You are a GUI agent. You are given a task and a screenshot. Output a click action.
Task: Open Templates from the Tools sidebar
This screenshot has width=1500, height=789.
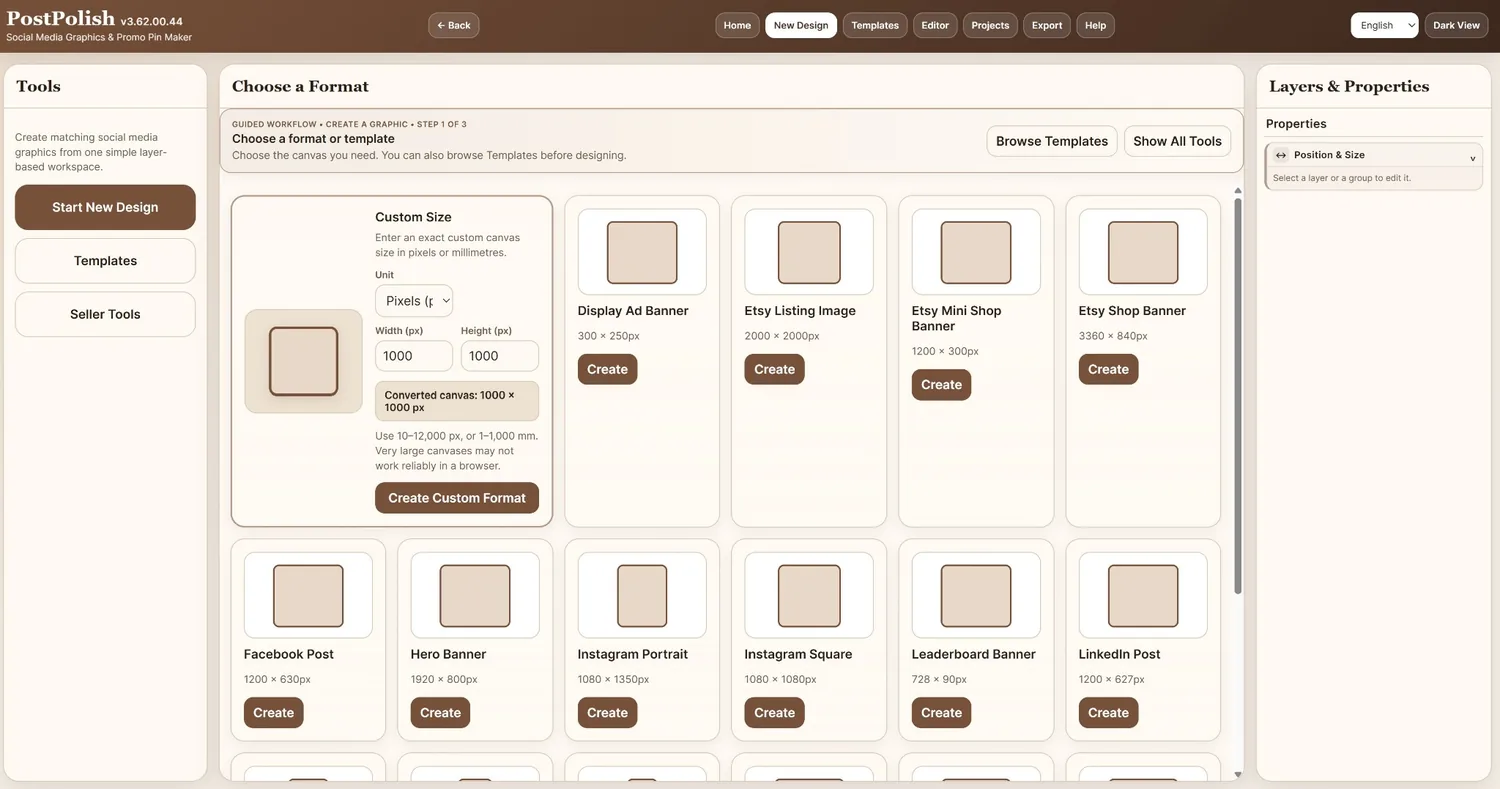click(105, 261)
